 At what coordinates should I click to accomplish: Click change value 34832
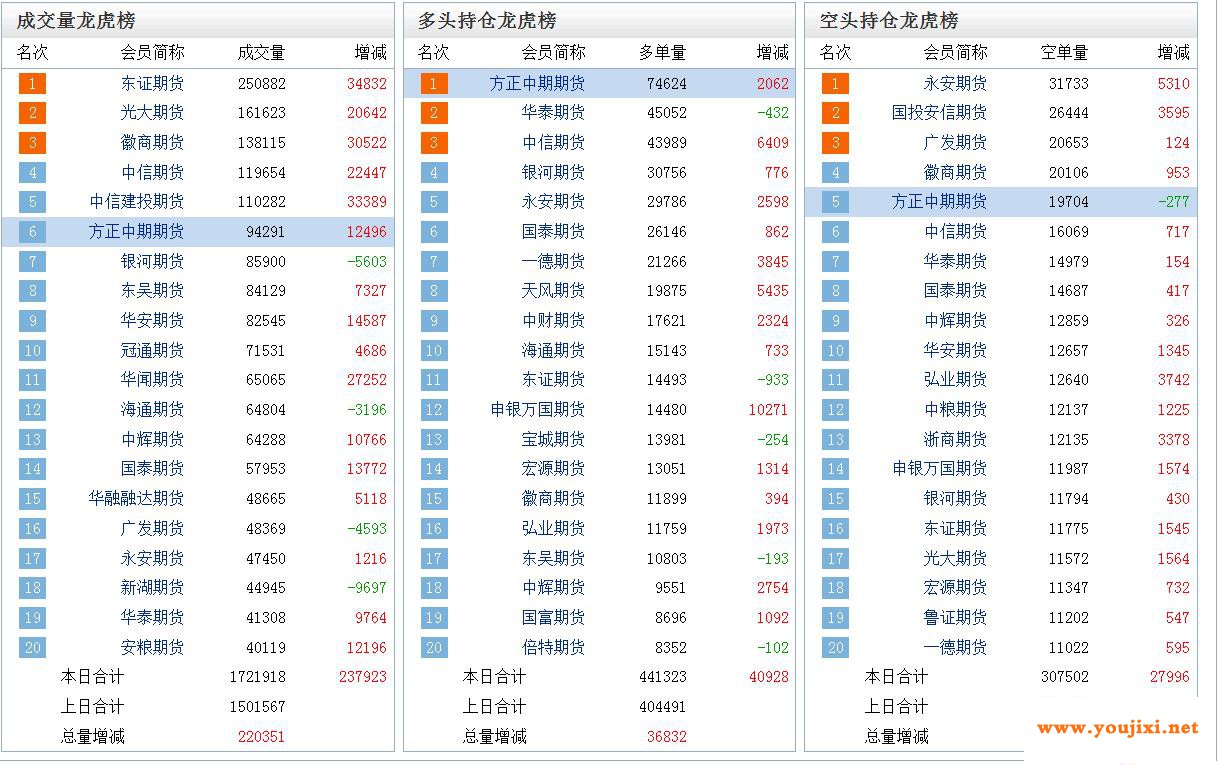[367, 84]
